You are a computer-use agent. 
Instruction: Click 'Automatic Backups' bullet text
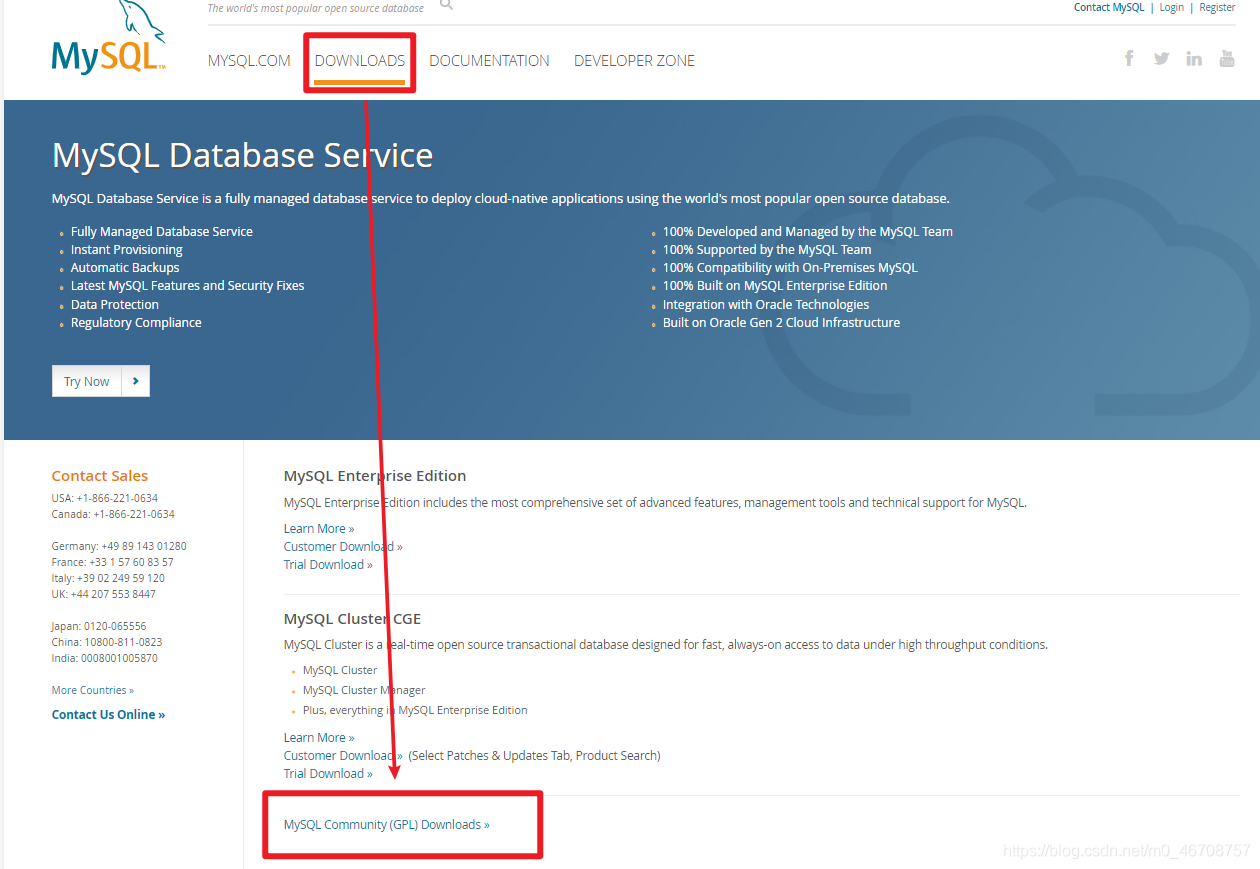(125, 267)
